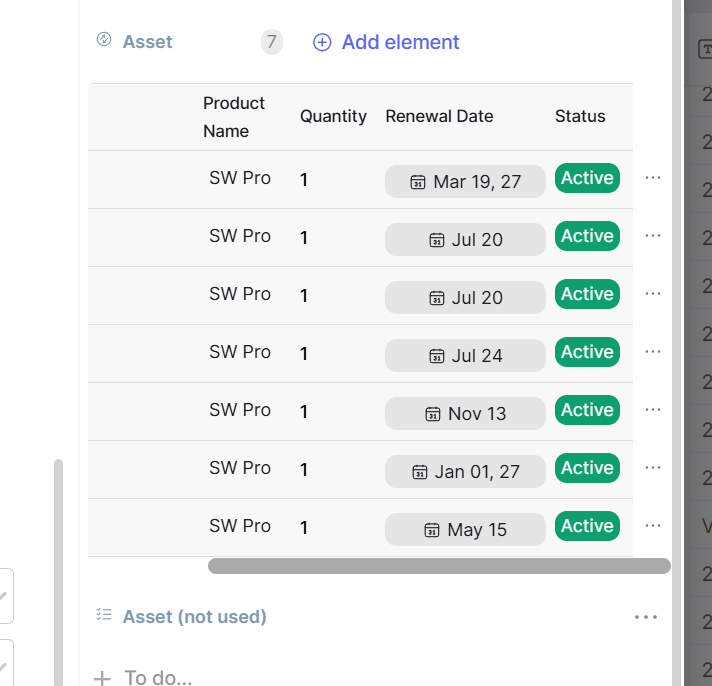This screenshot has width=712, height=686.
Task: Click the Quantity column header
Action: (333, 116)
